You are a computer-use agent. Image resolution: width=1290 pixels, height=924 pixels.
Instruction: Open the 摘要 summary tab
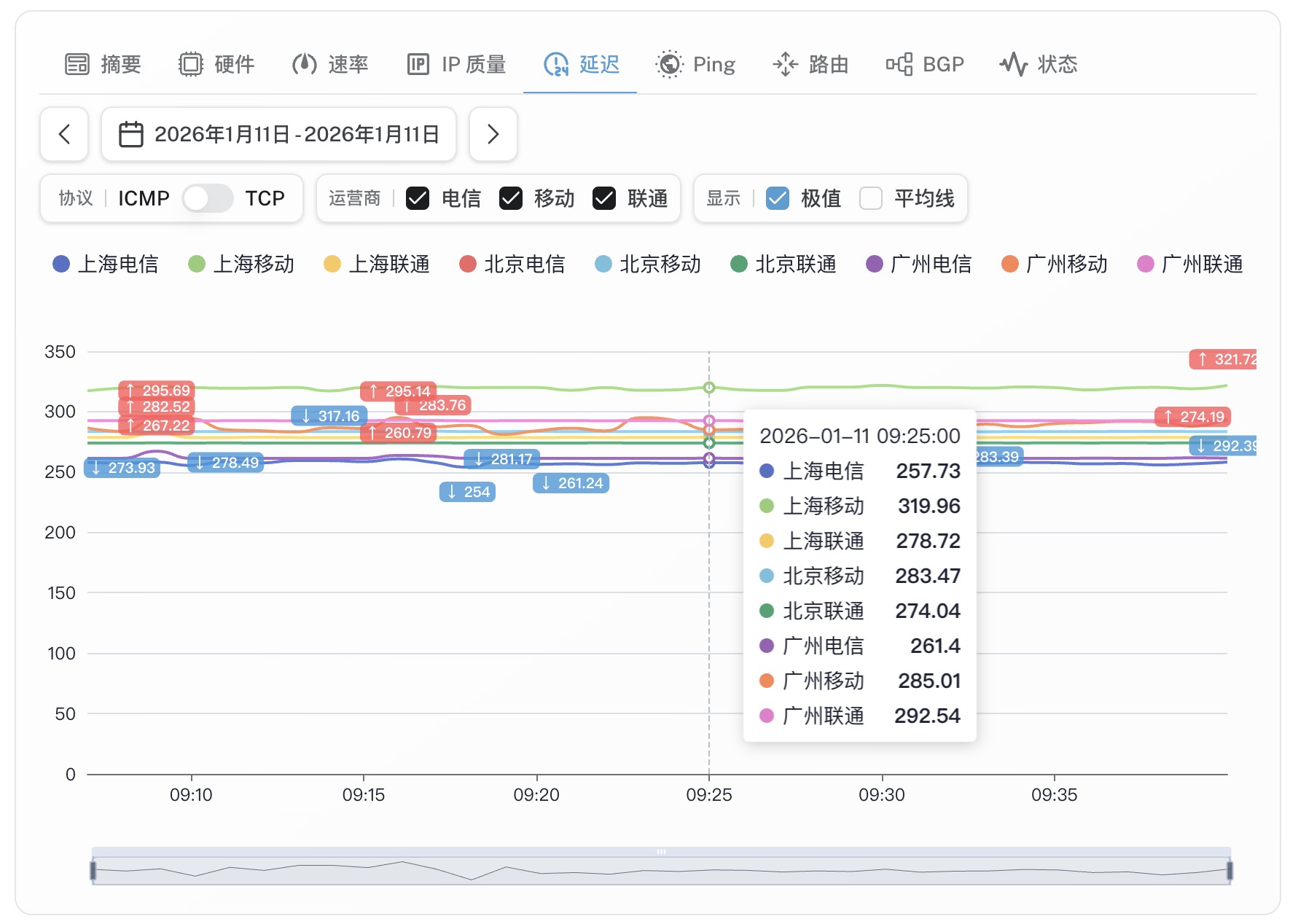point(103,64)
